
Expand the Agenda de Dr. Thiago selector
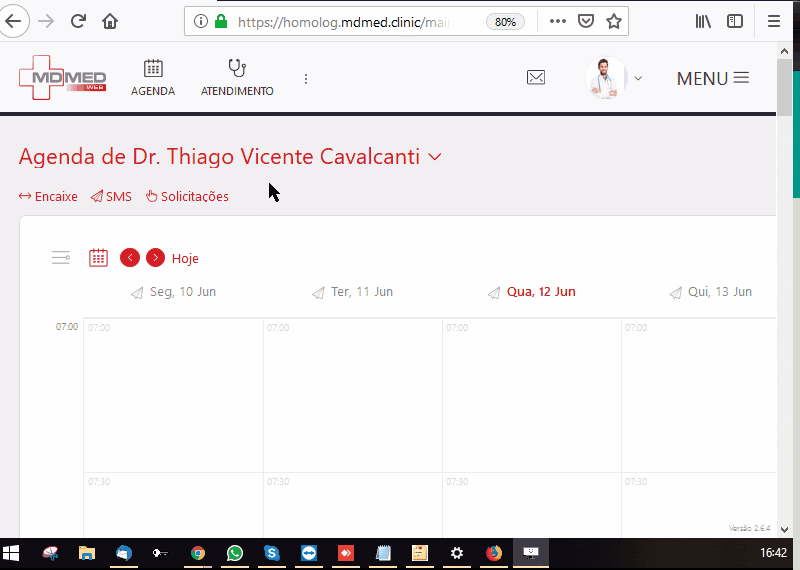pos(435,157)
